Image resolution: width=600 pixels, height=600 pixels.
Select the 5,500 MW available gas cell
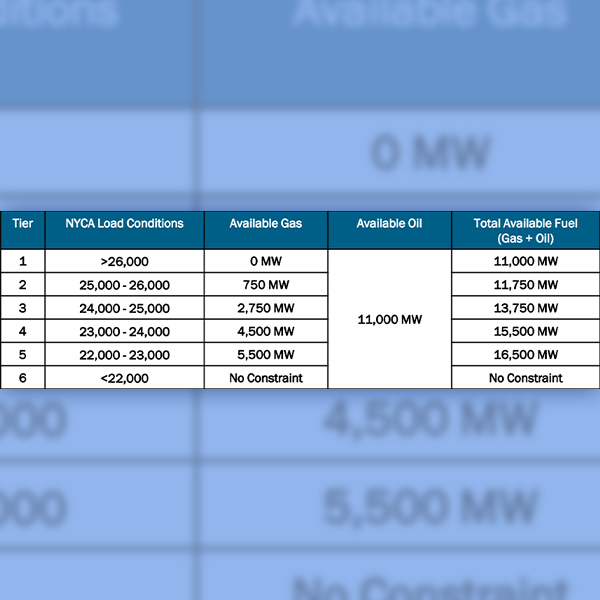click(265, 355)
